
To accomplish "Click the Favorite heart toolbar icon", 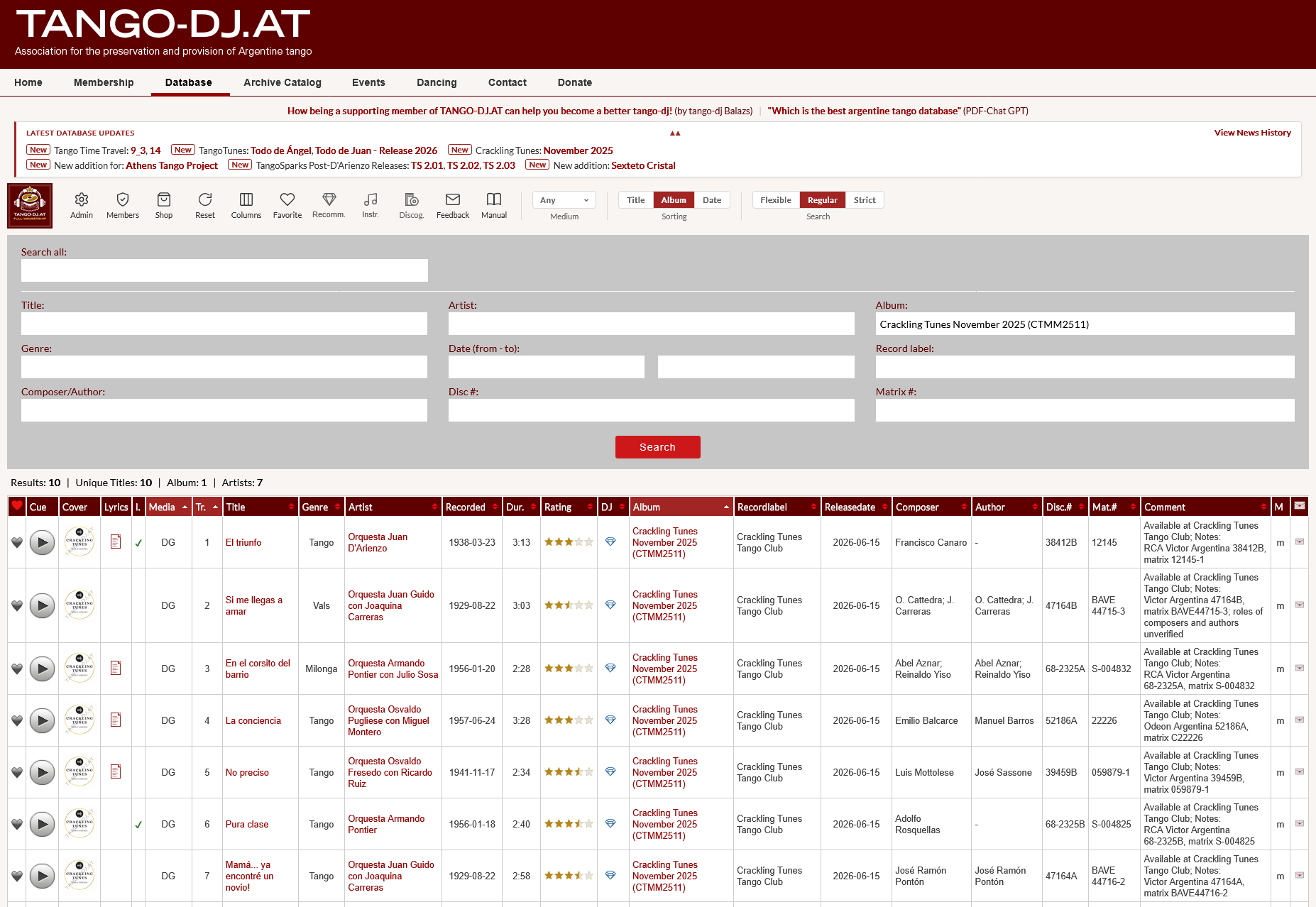I will coord(287,199).
